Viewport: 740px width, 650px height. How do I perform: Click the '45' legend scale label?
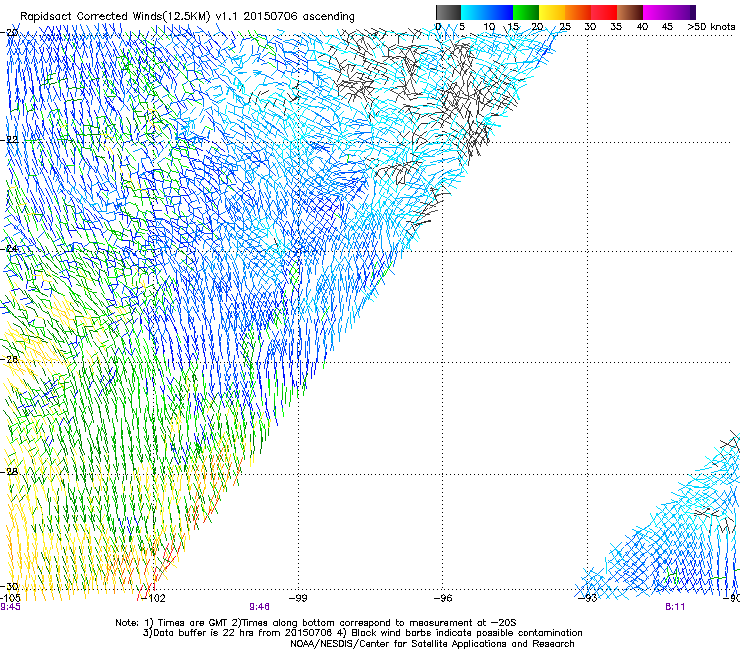click(x=667, y=27)
